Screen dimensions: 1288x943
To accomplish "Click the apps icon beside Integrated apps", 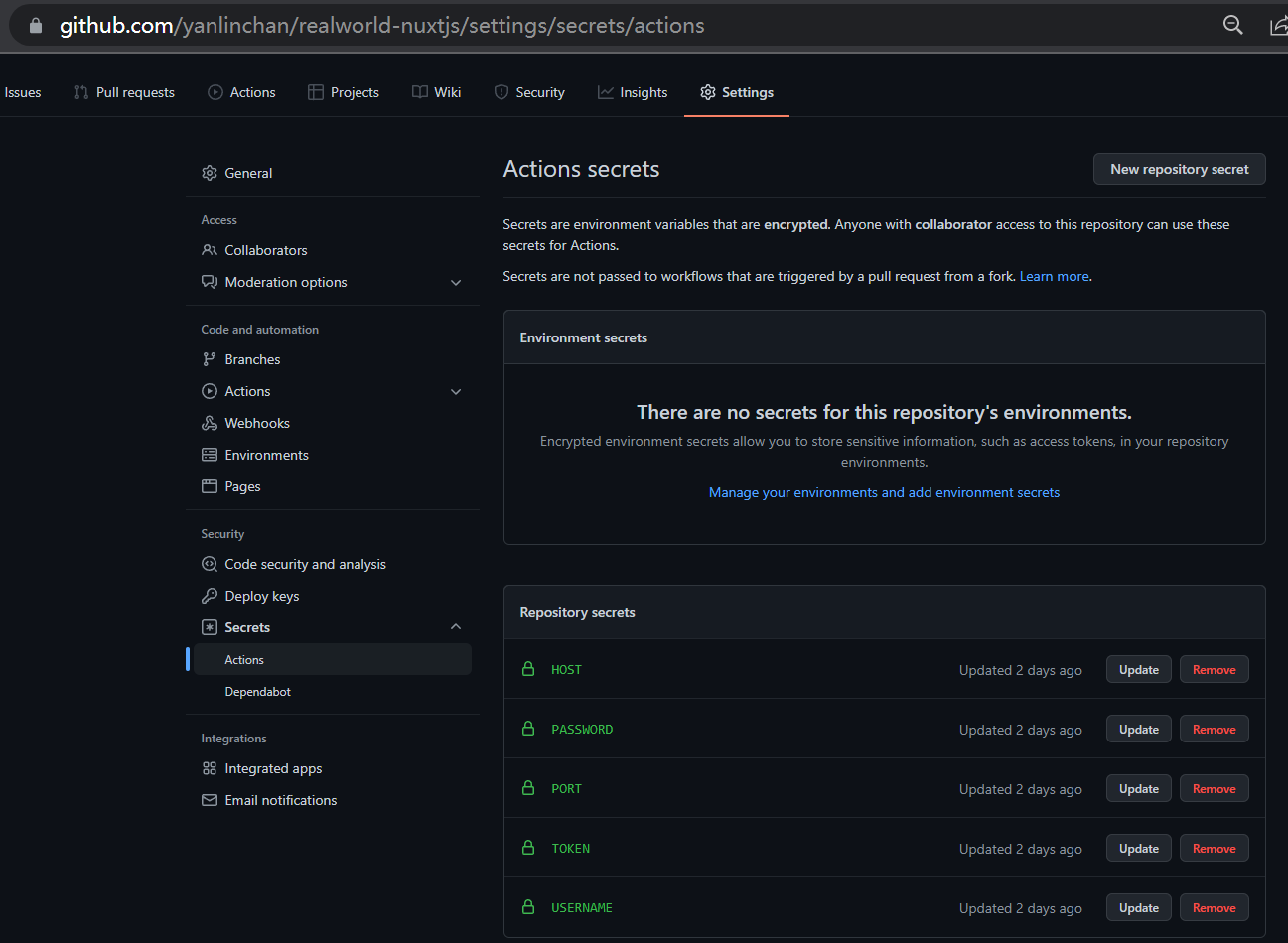I will pyautogui.click(x=210, y=768).
